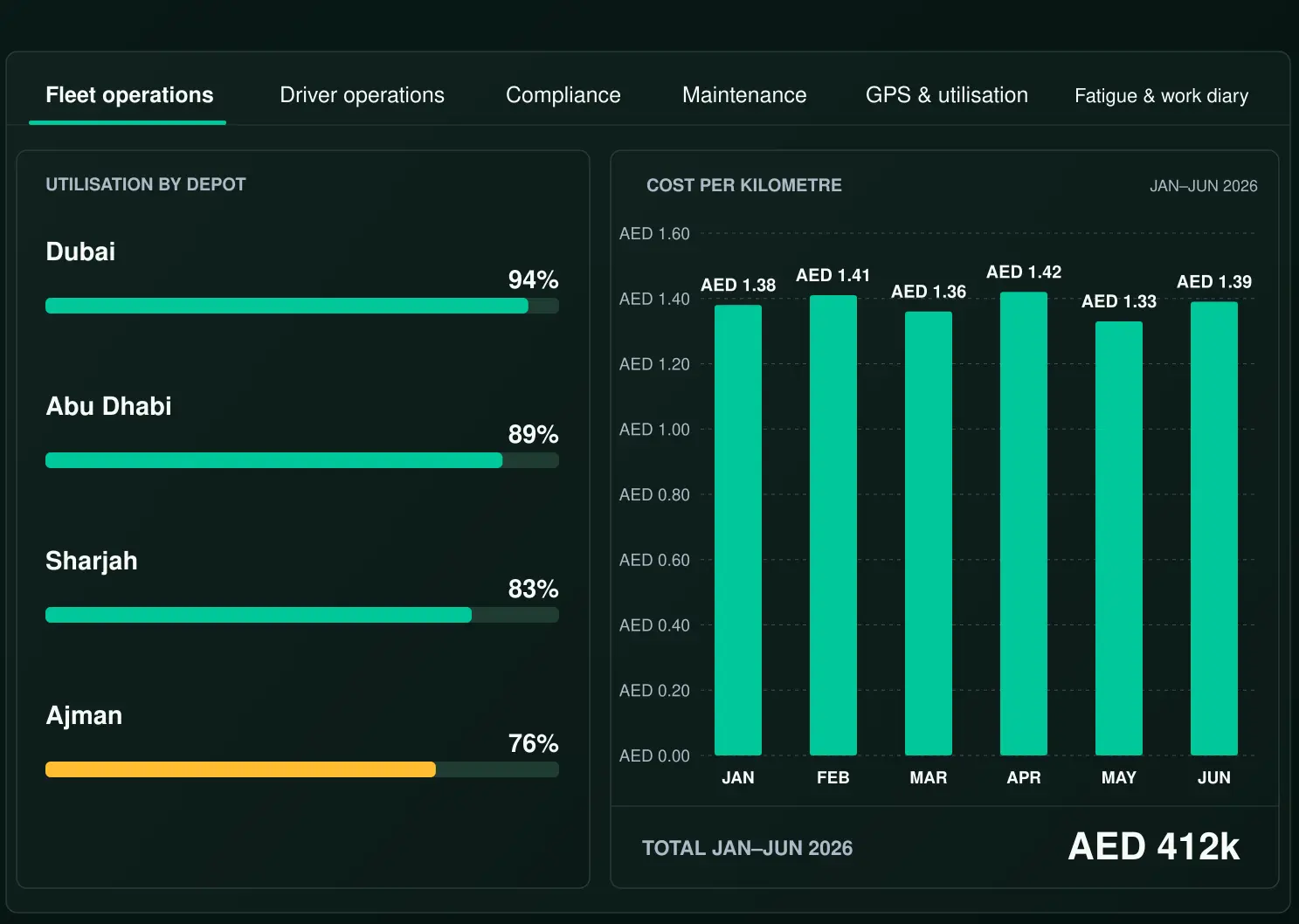Screen dimensions: 1299x924
Task: Click the 76% utilisation value
Action: tap(533, 743)
